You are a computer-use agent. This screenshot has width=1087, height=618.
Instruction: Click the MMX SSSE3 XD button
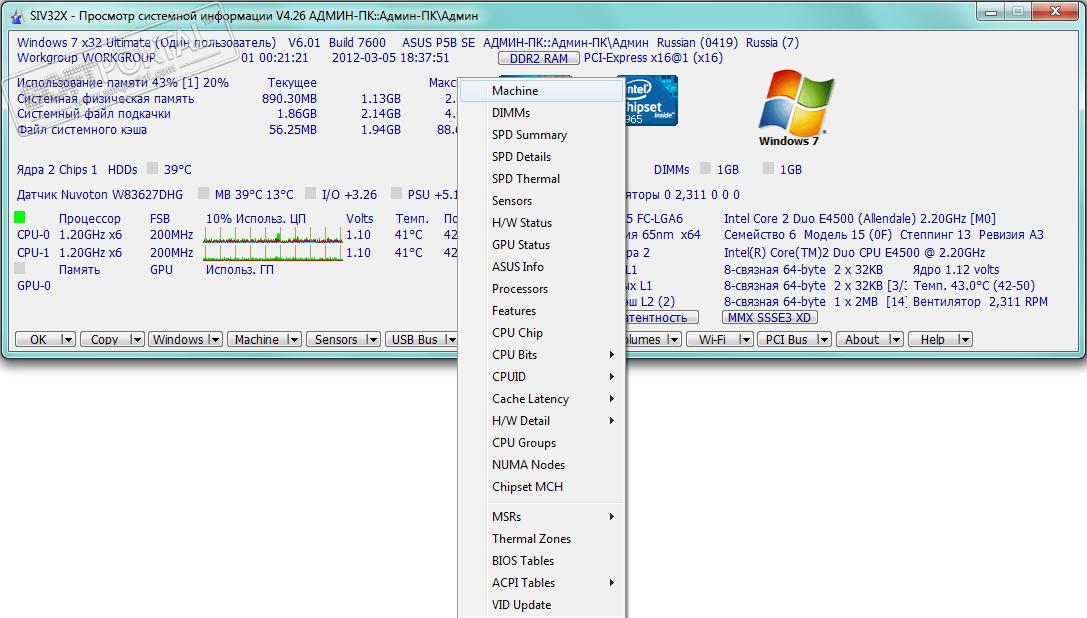point(769,318)
